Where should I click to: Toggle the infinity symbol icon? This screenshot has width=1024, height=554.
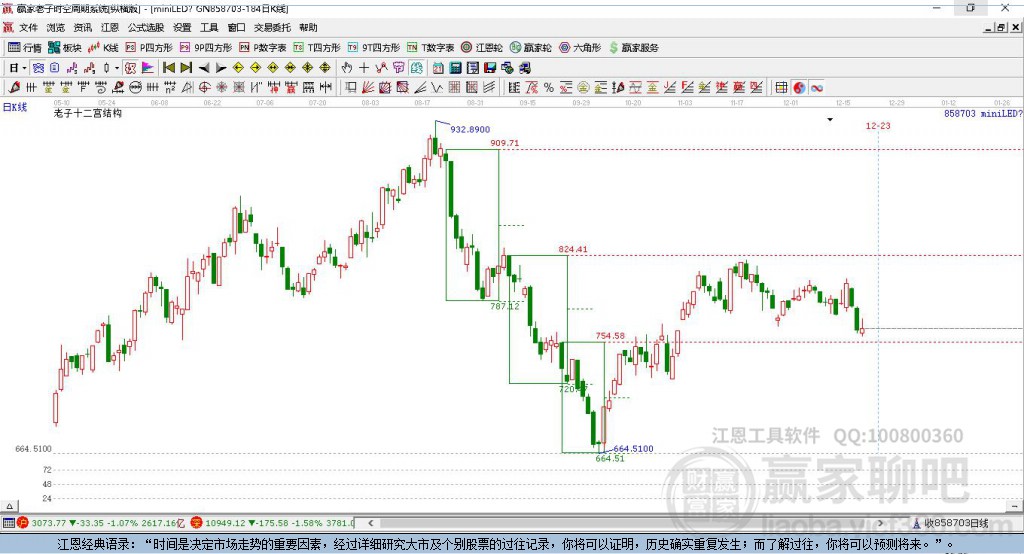(x=816, y=88)
